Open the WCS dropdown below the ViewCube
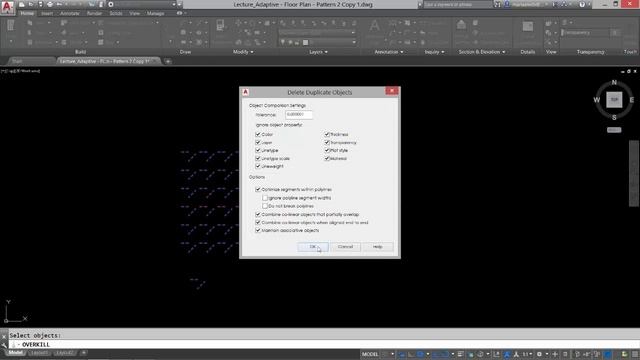640x360 pixels. click(x=614, y=130)
